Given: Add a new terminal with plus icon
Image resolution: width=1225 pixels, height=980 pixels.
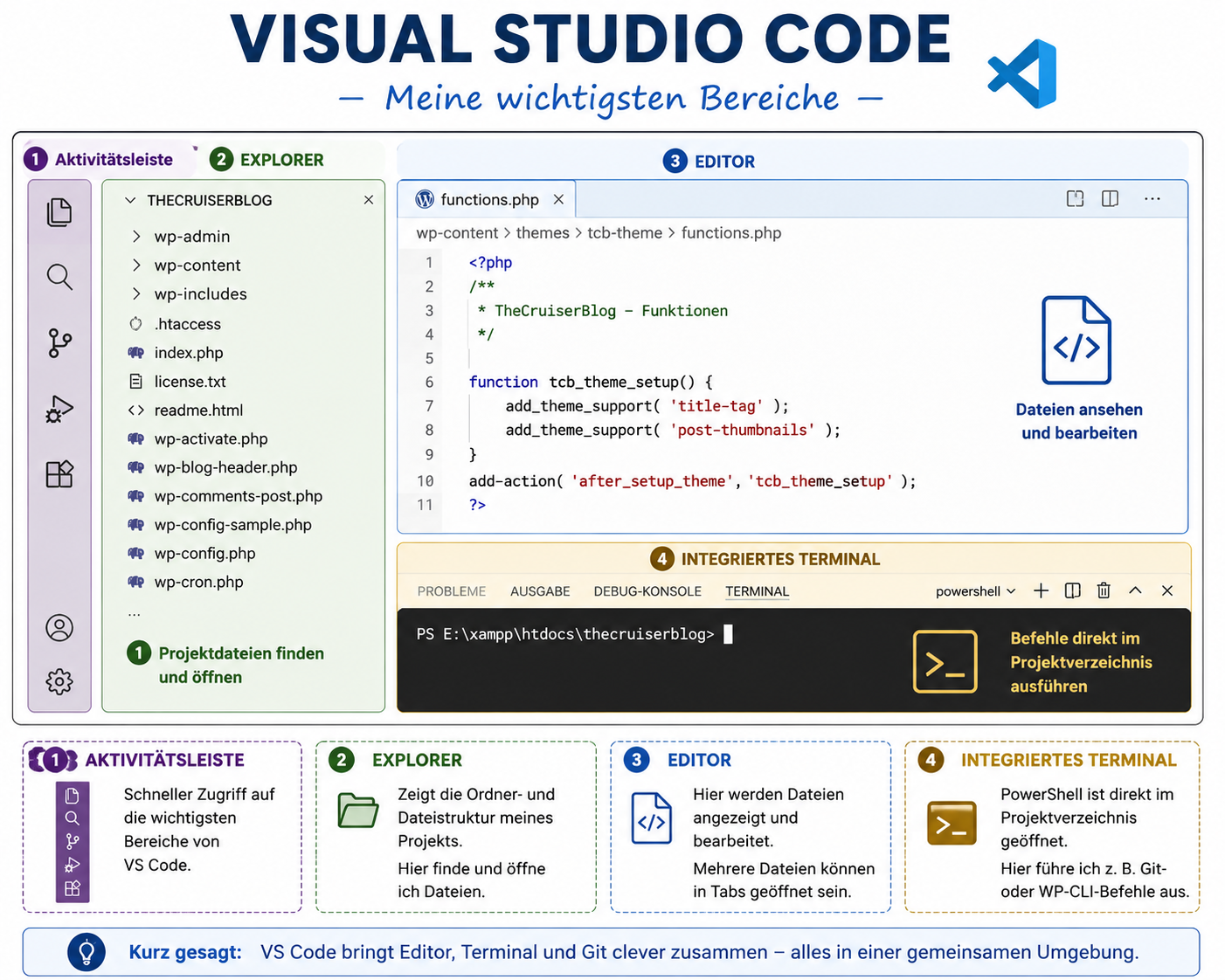Looking at the screenshot, I should click(x=1041, y=590).
